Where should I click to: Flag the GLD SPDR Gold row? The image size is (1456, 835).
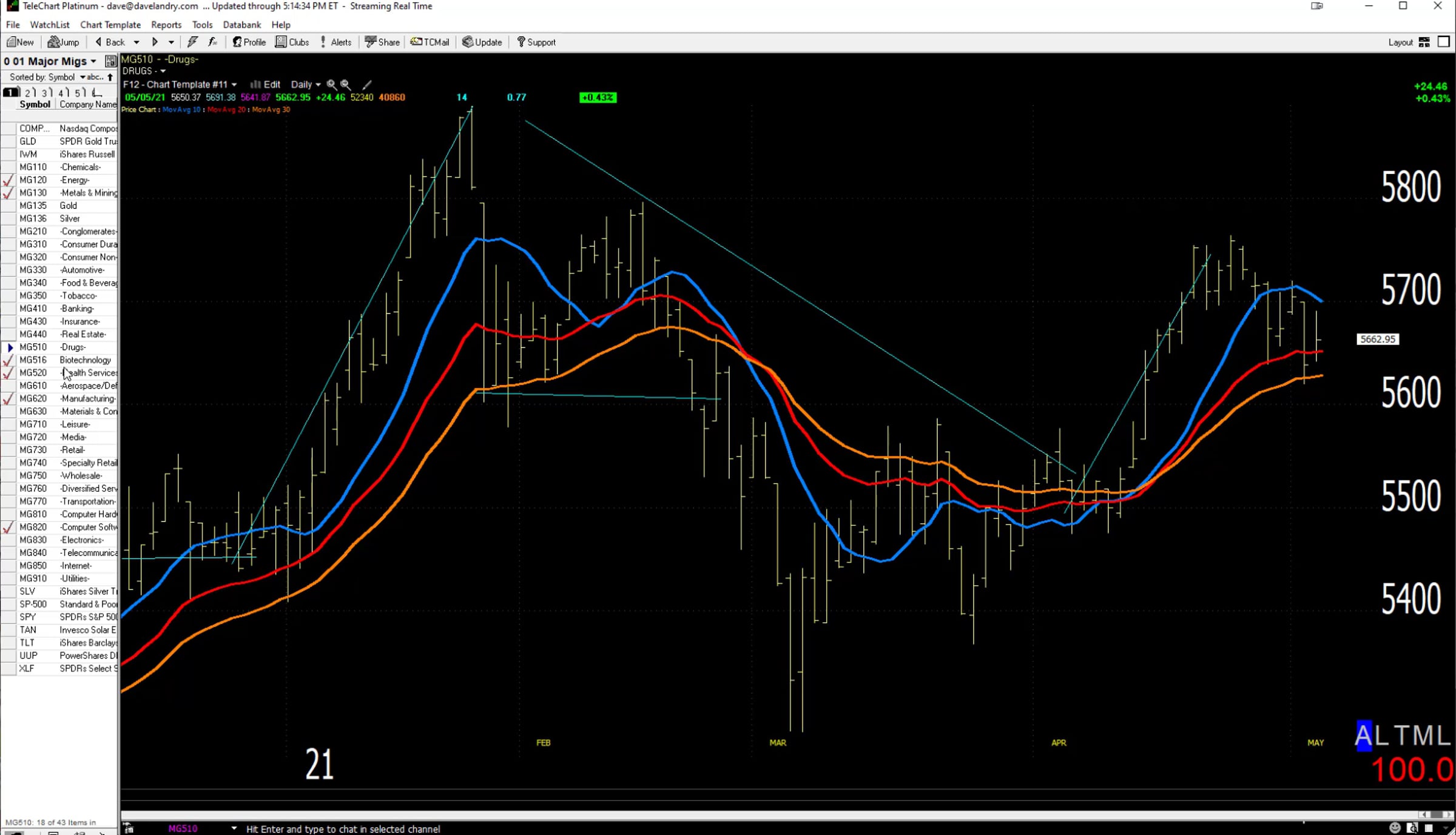click(x=8, y=141)
